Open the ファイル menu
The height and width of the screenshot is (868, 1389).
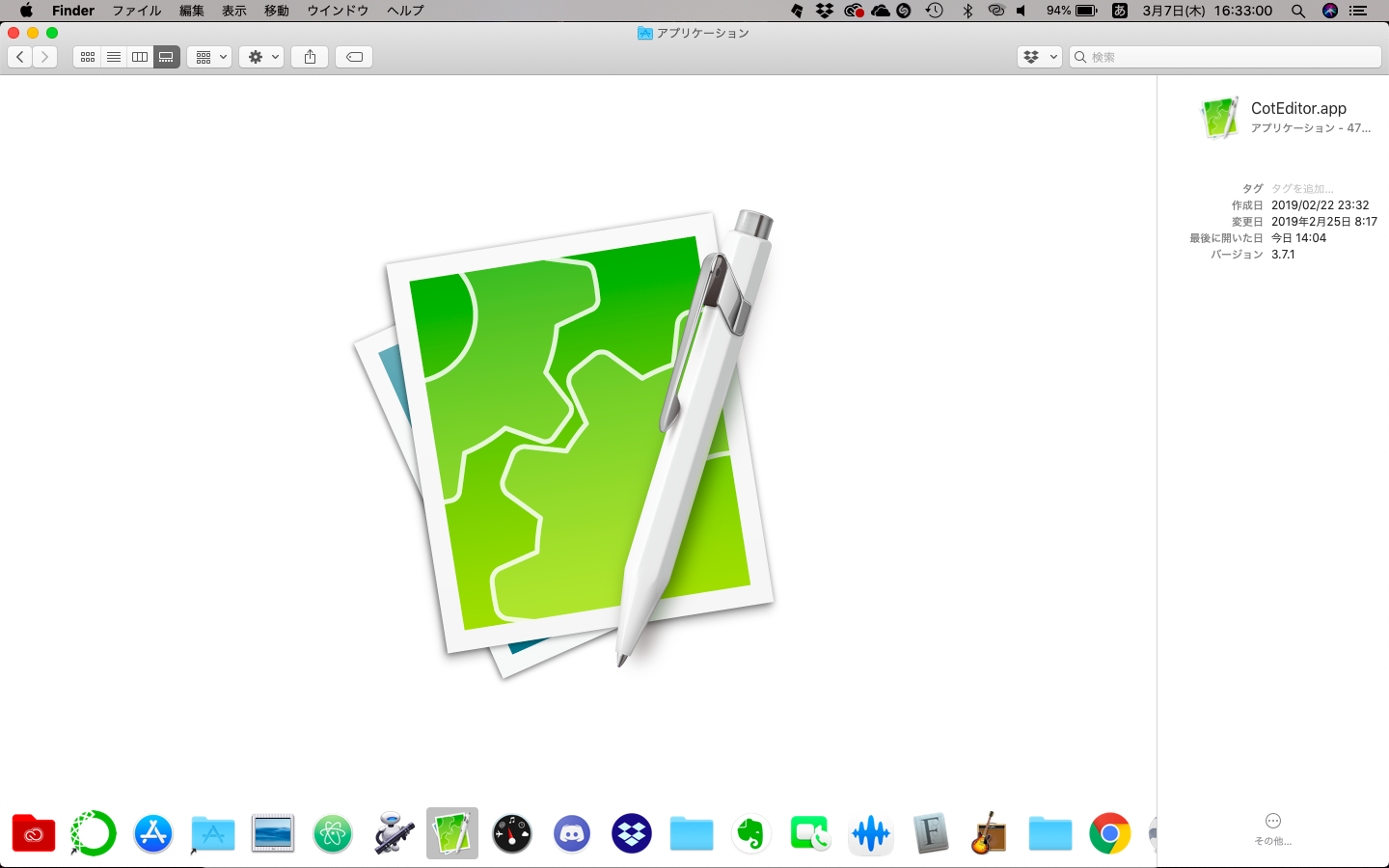pos(137,11)
